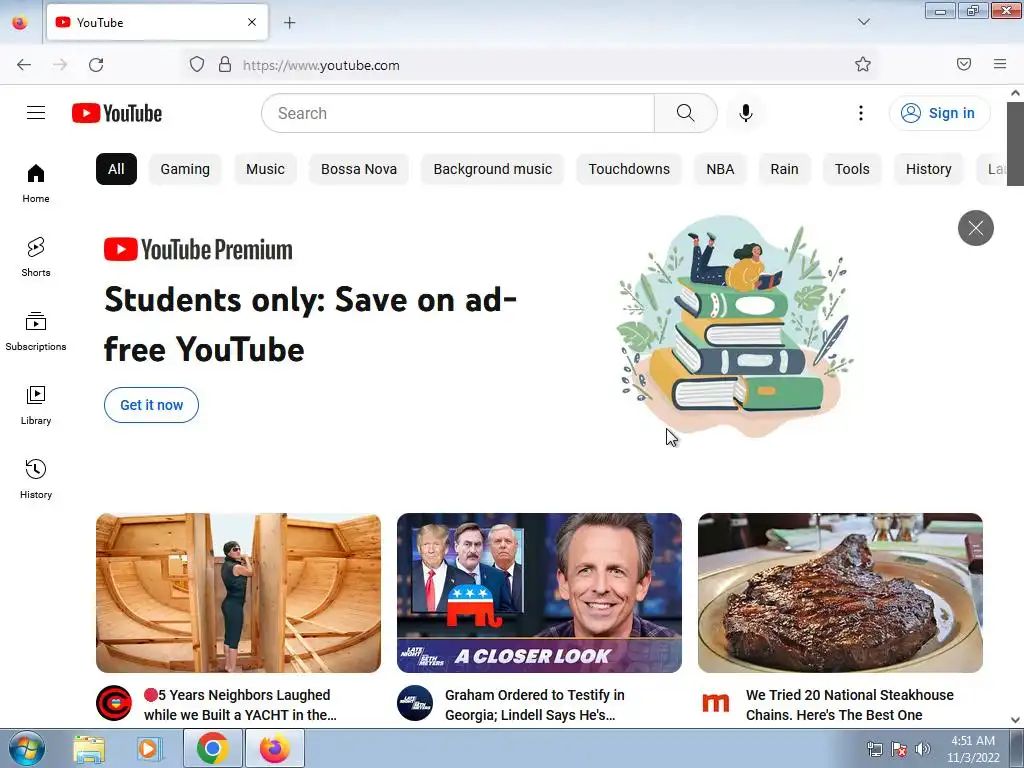Open 'We Tried 20 National Steakhouse' title

[850, 705]
